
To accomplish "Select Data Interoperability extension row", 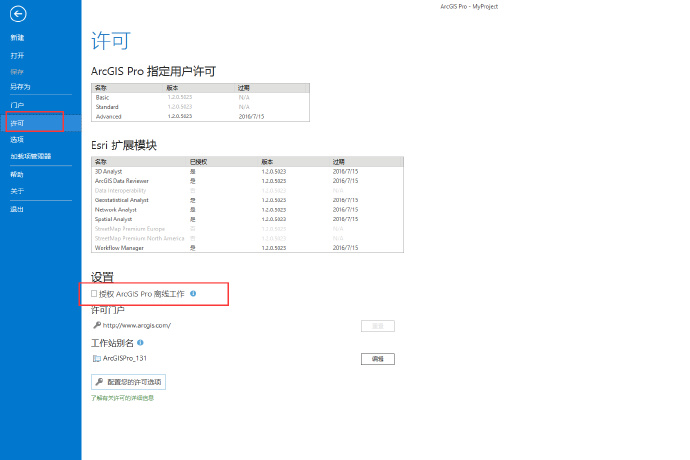I will pos(247,191).
